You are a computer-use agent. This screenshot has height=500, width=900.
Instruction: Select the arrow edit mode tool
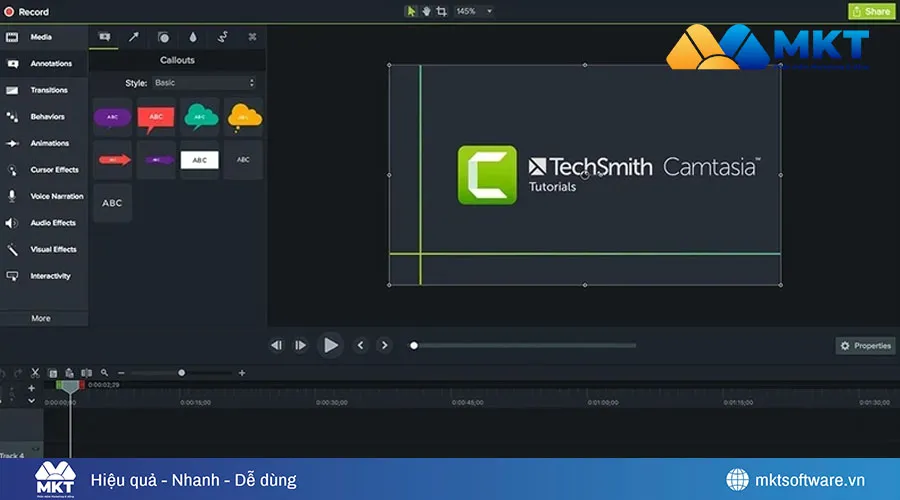tap(411, 11)
